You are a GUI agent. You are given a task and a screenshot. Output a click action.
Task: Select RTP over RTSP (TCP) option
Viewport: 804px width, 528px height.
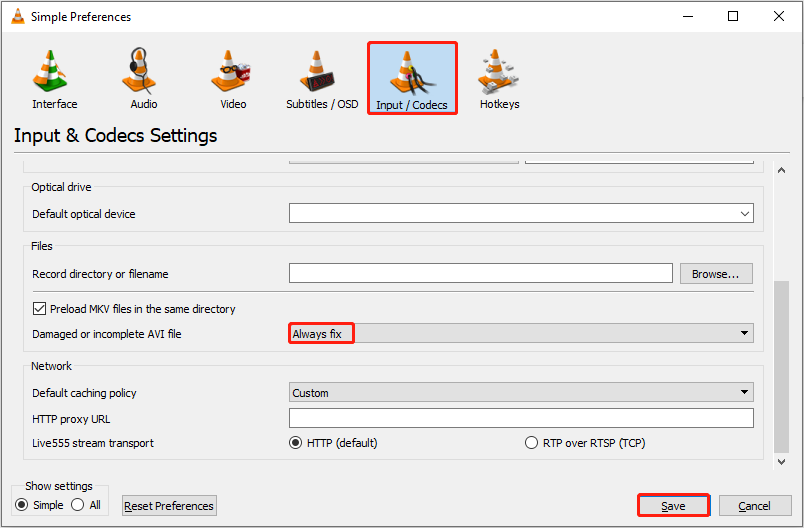[531, 443]
